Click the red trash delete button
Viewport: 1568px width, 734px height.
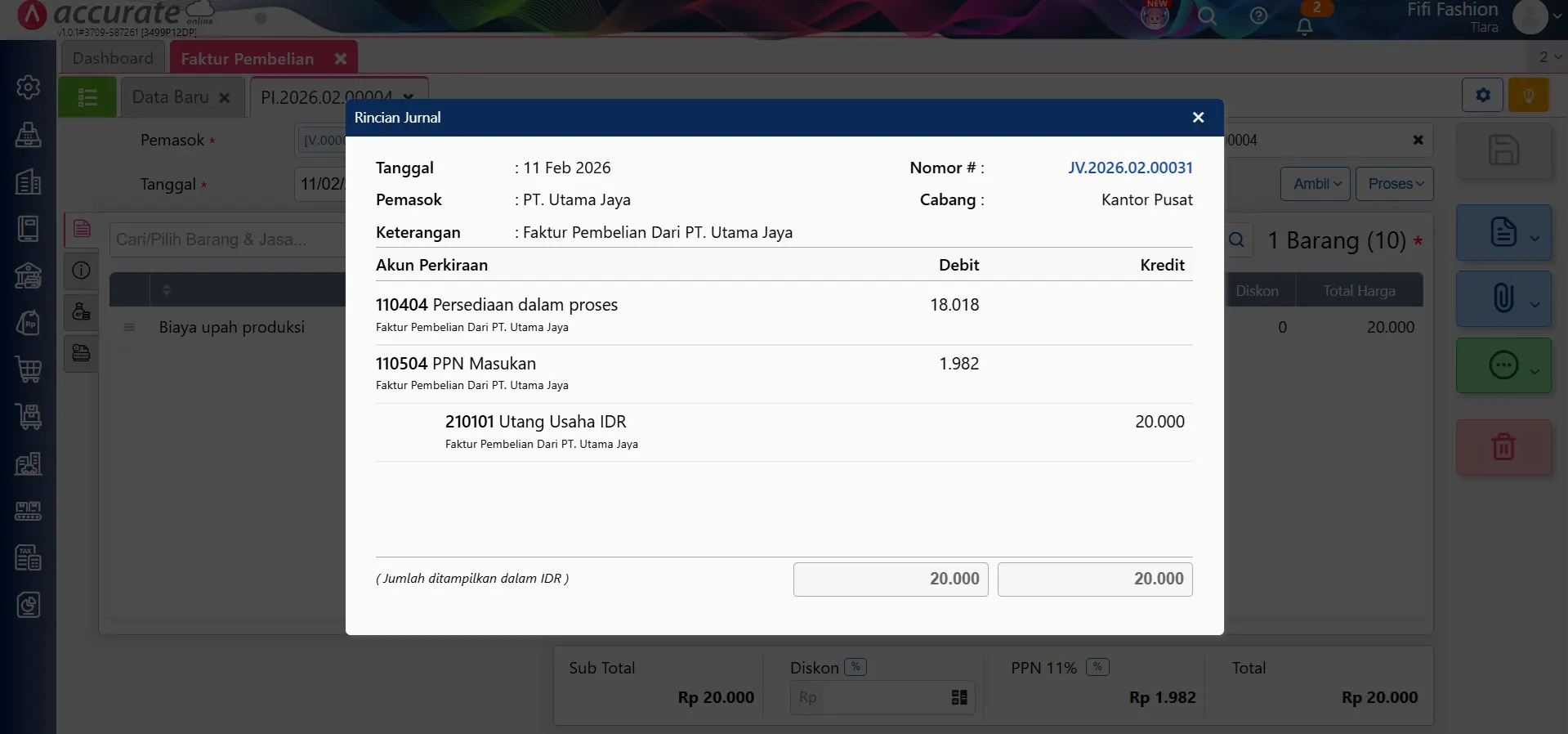1503,447
